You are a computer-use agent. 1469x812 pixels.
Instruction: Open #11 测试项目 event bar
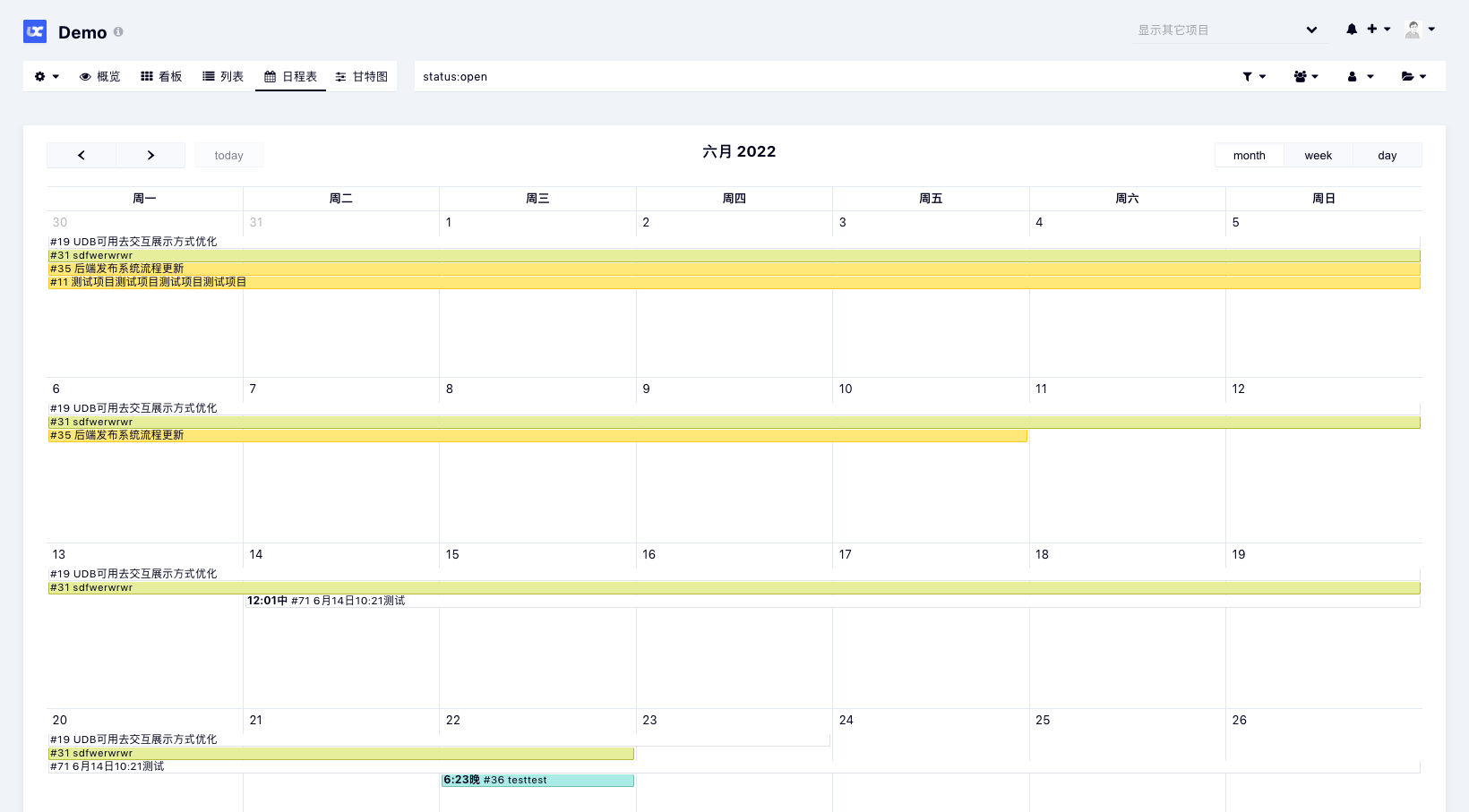(x=734, y=282)
